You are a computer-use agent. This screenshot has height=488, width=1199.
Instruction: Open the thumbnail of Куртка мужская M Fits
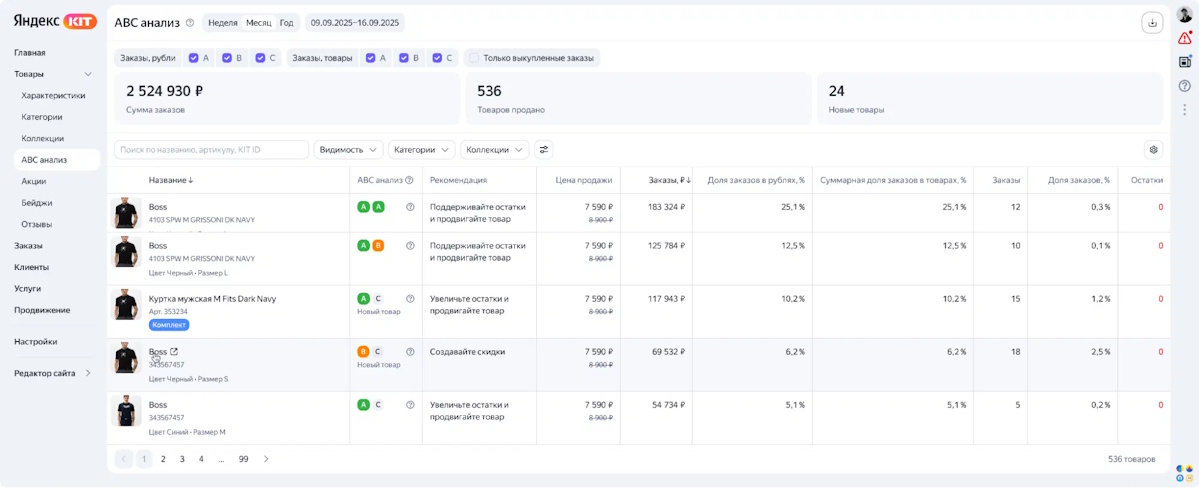[126, 304]
